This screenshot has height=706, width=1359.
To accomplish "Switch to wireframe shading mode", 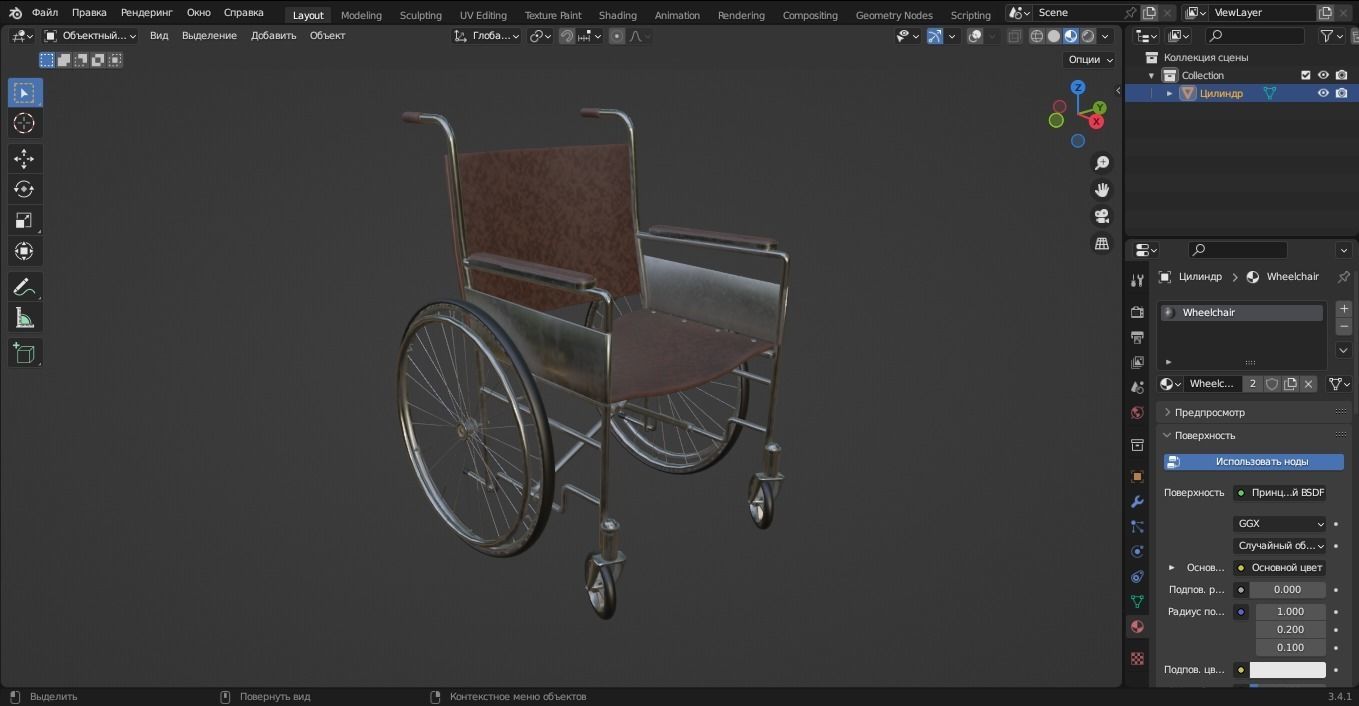I will pos(1037,36).
